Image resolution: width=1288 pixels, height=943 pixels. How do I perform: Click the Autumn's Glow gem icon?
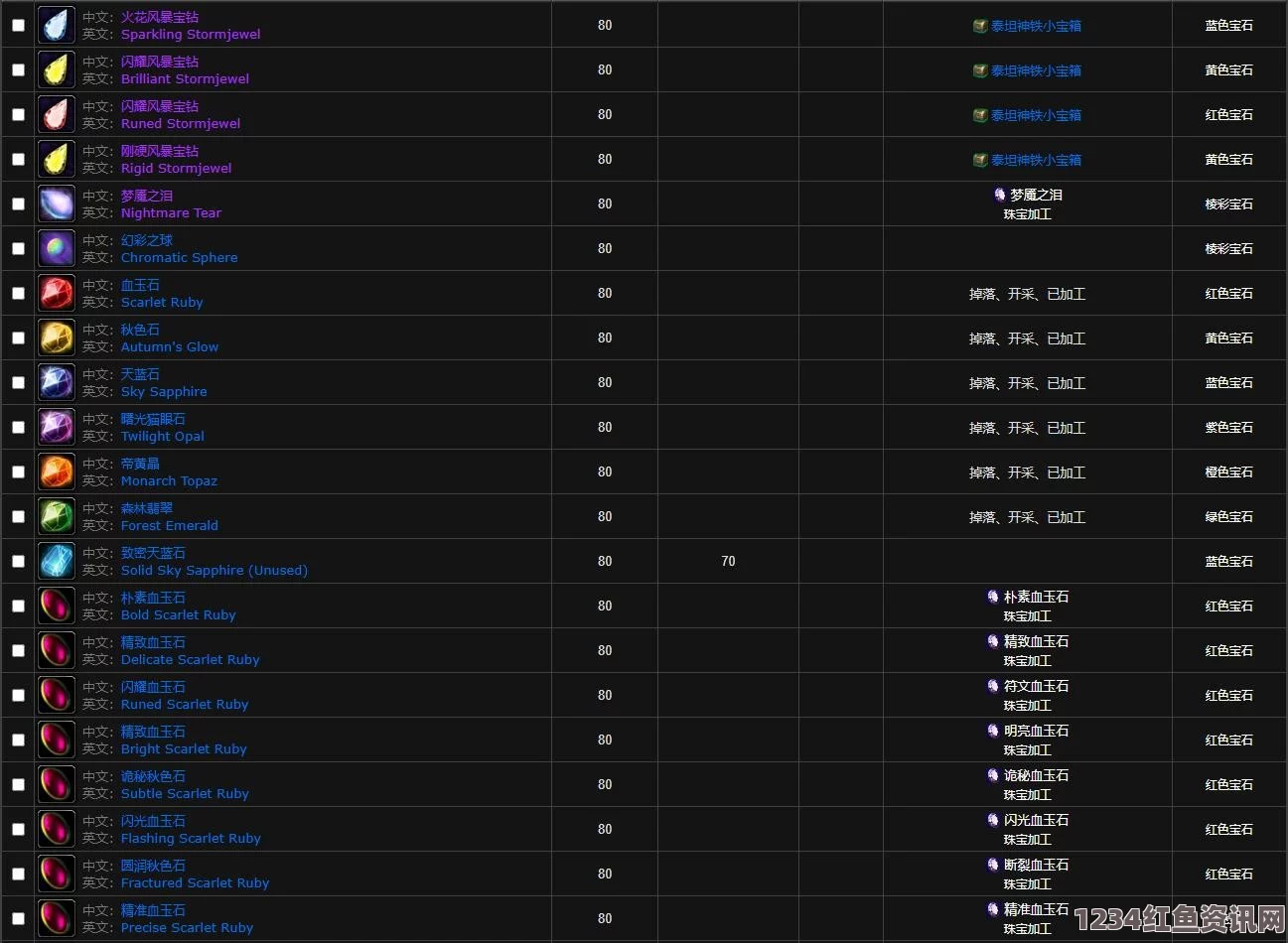pos(57,337)
